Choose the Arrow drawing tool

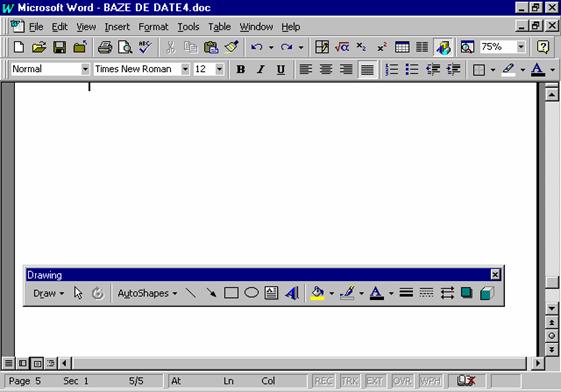tap(211, 293)
